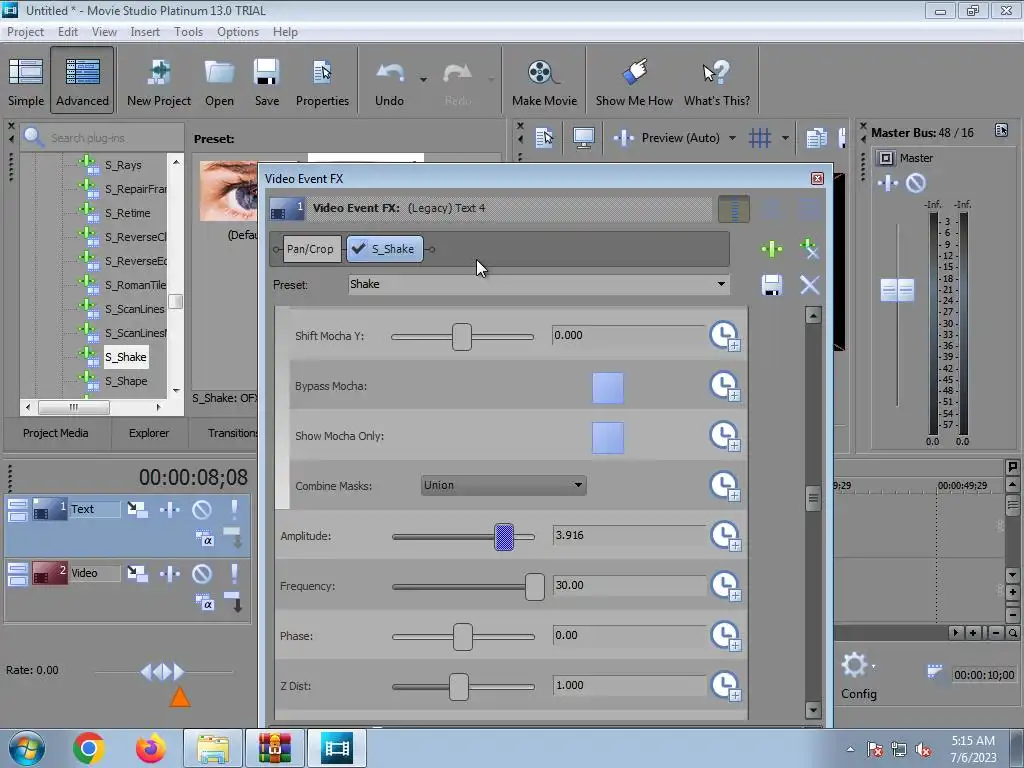Toggle Show Mocha Only checkbox
Image resolution: width=1024 pixels, height=768 pixels.
click(x=608, y=438)
